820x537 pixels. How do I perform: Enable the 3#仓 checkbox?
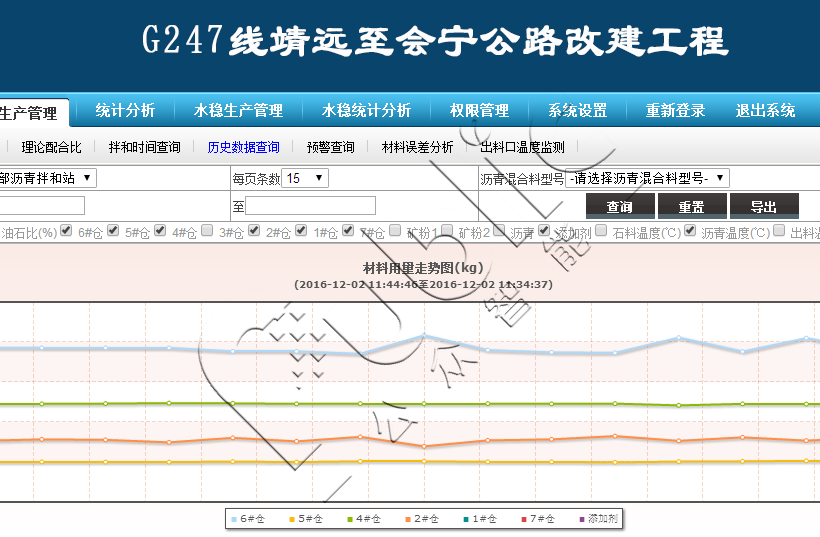click(207, 231)
